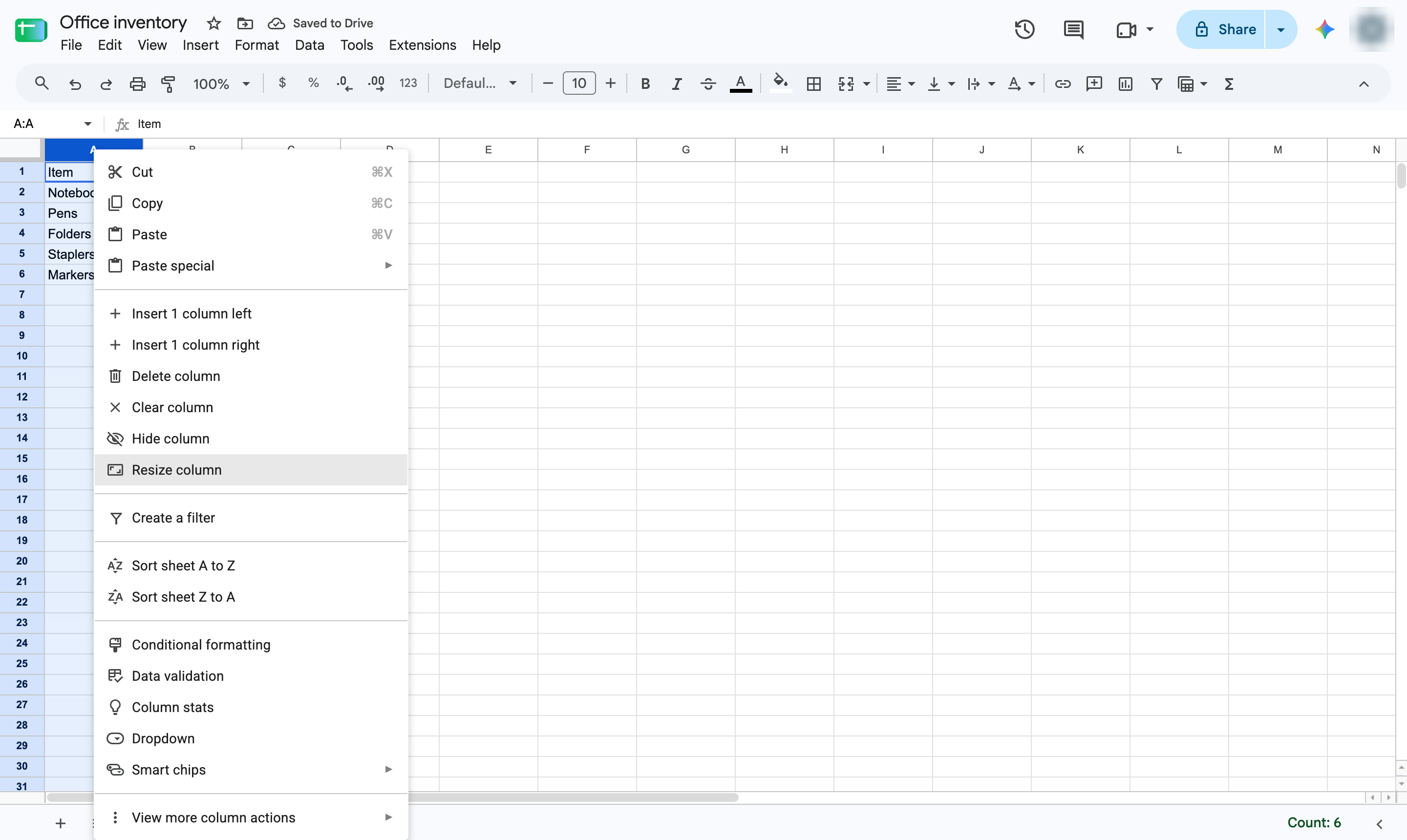The height and width of the screenshot is (840, 1407).
Task: Click the print icon
Action: [x=138, y=84]
